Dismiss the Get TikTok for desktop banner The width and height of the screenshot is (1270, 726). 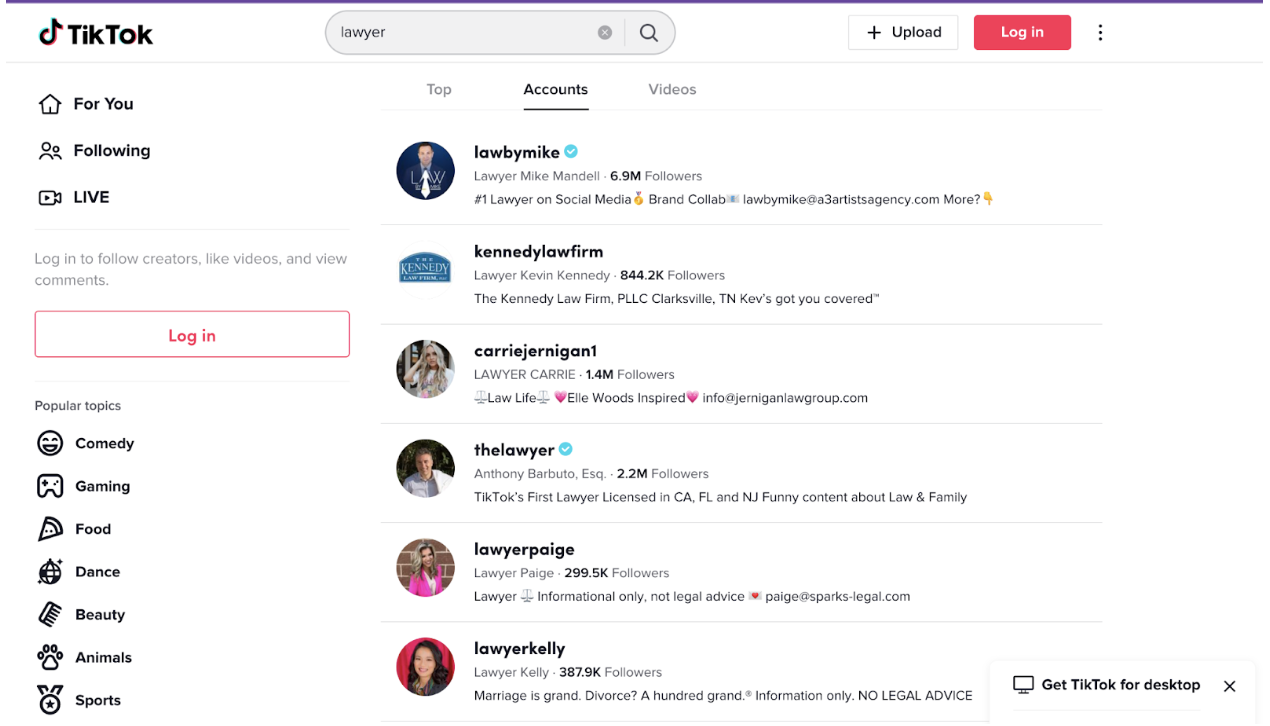(x=1230, y=686)
